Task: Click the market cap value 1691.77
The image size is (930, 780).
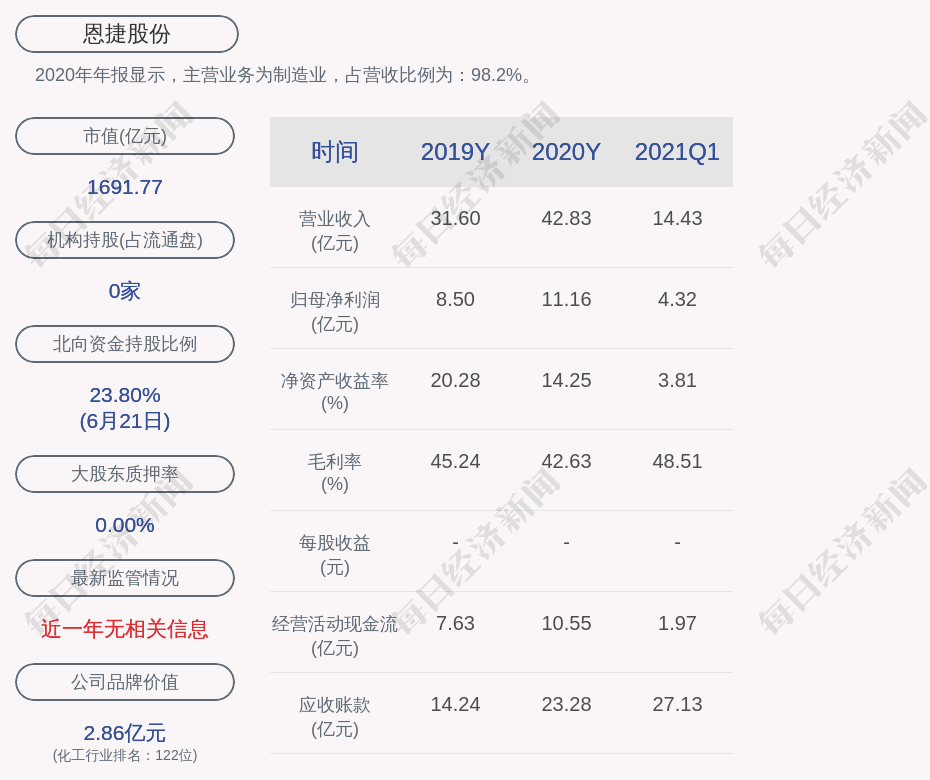Action: (x=126, y=187)
